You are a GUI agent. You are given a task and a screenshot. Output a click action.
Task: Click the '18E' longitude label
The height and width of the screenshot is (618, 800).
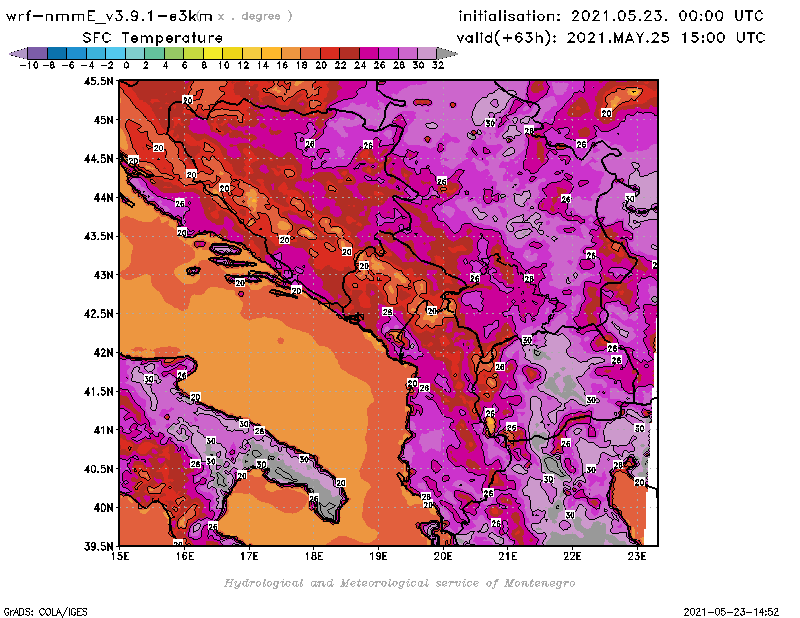314,556
